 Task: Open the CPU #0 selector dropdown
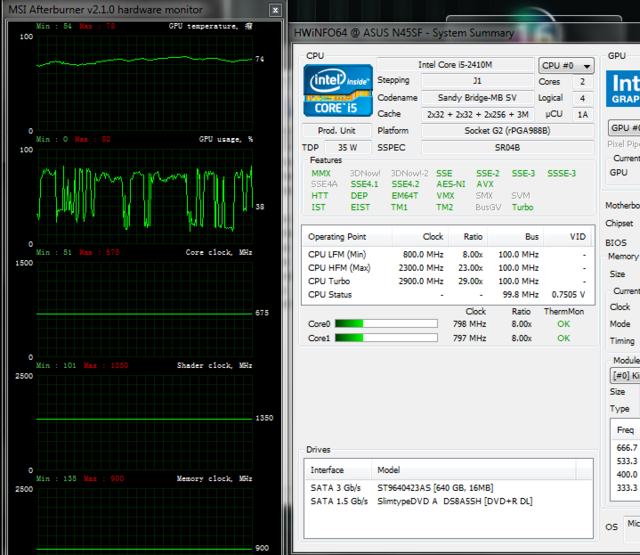[566, 65]
